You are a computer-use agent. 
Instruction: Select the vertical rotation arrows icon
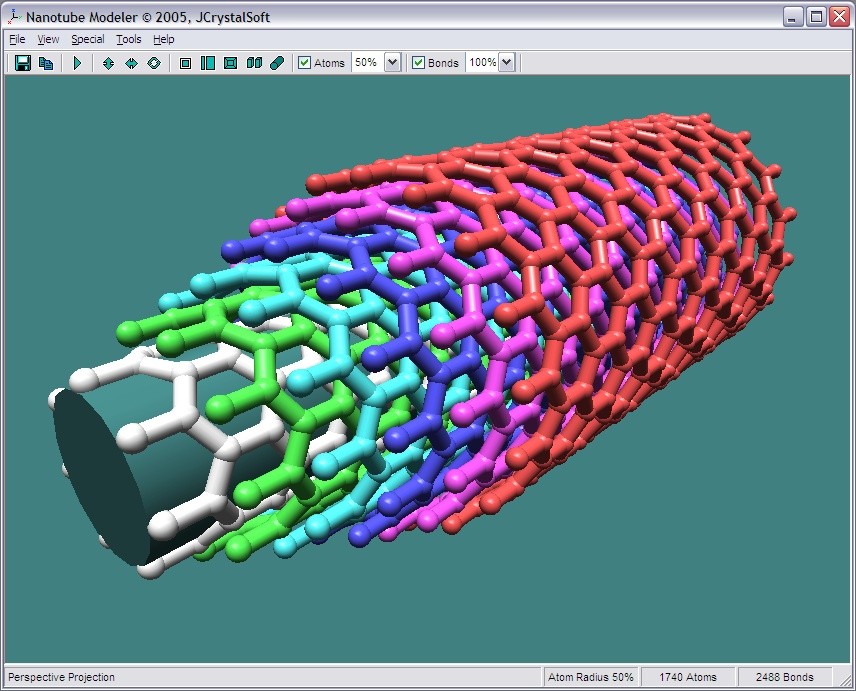tap(107, 62)
